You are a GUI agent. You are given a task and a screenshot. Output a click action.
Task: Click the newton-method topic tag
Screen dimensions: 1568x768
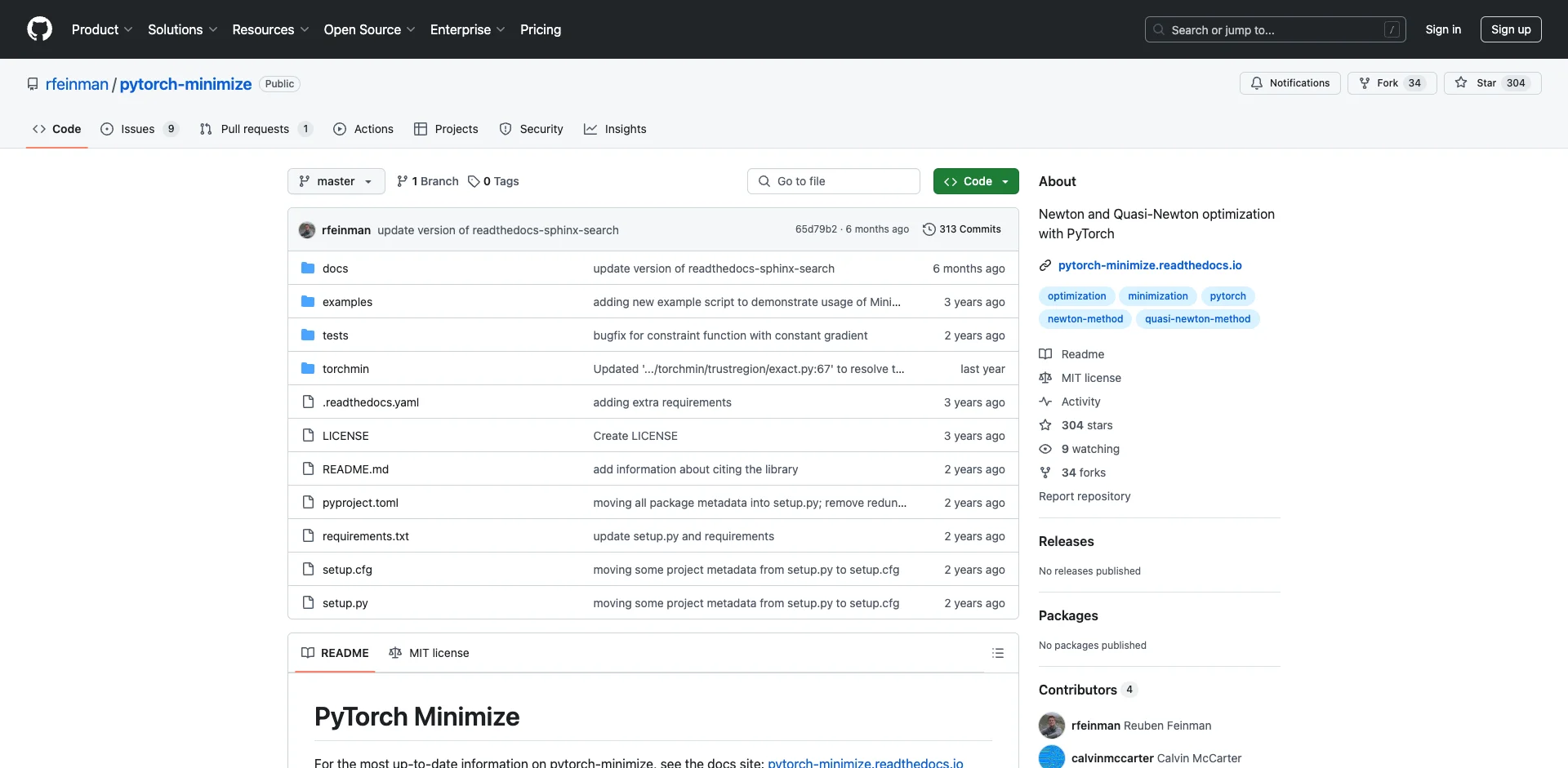1085,319
